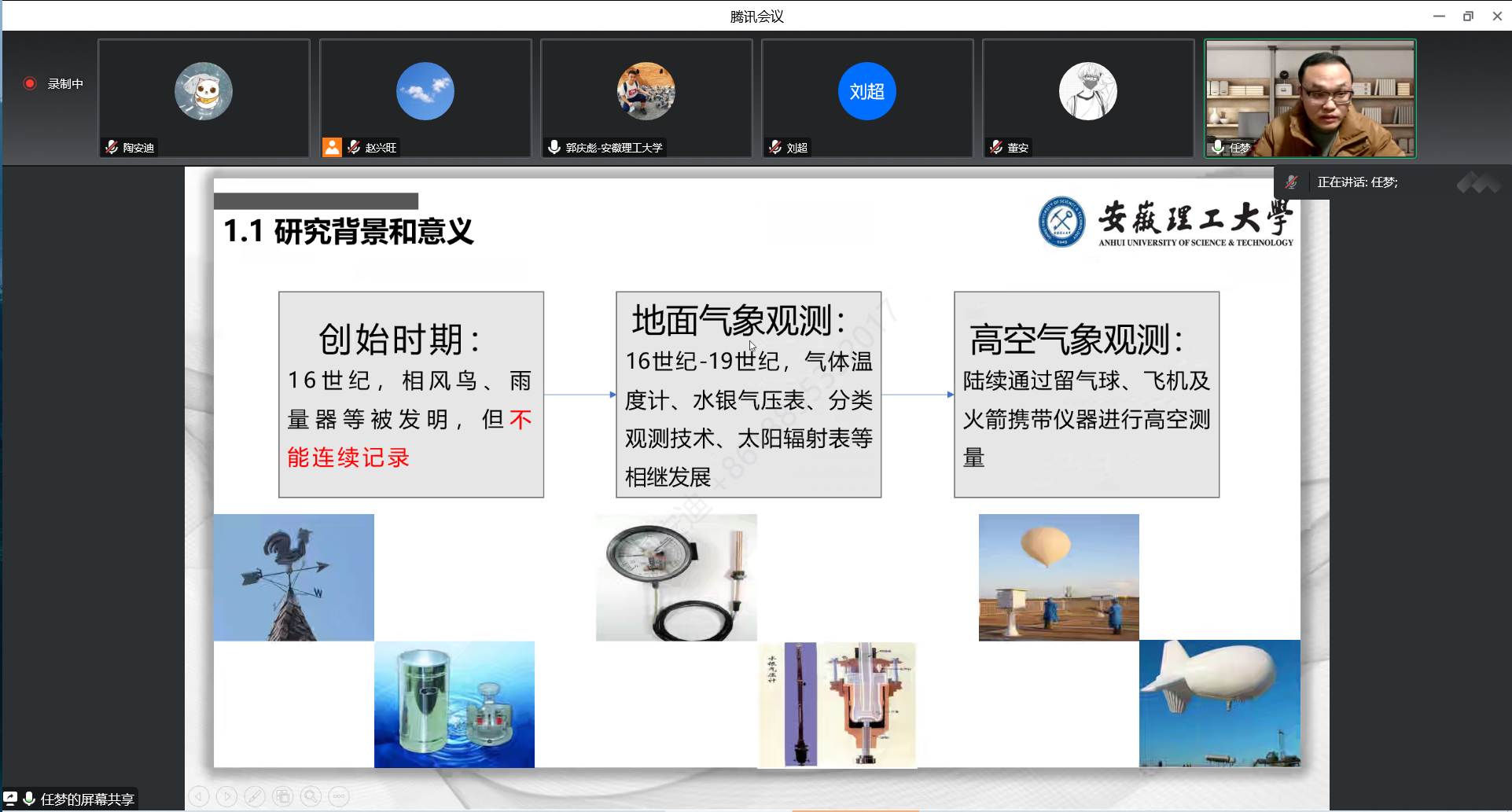Expand the 正在讲话: 任梦 speaker bar
Viewport: 1512px width, 812px height.
pos(1357,182)
